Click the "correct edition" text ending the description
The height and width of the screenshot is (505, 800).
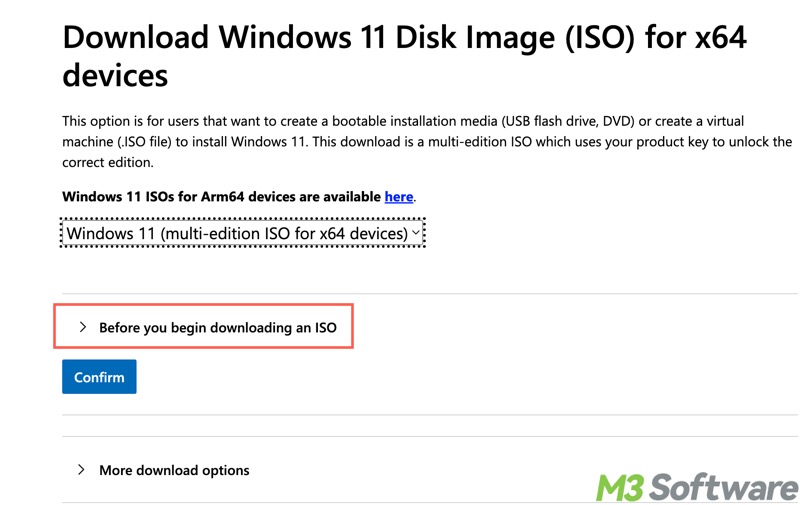pos(107,162)
